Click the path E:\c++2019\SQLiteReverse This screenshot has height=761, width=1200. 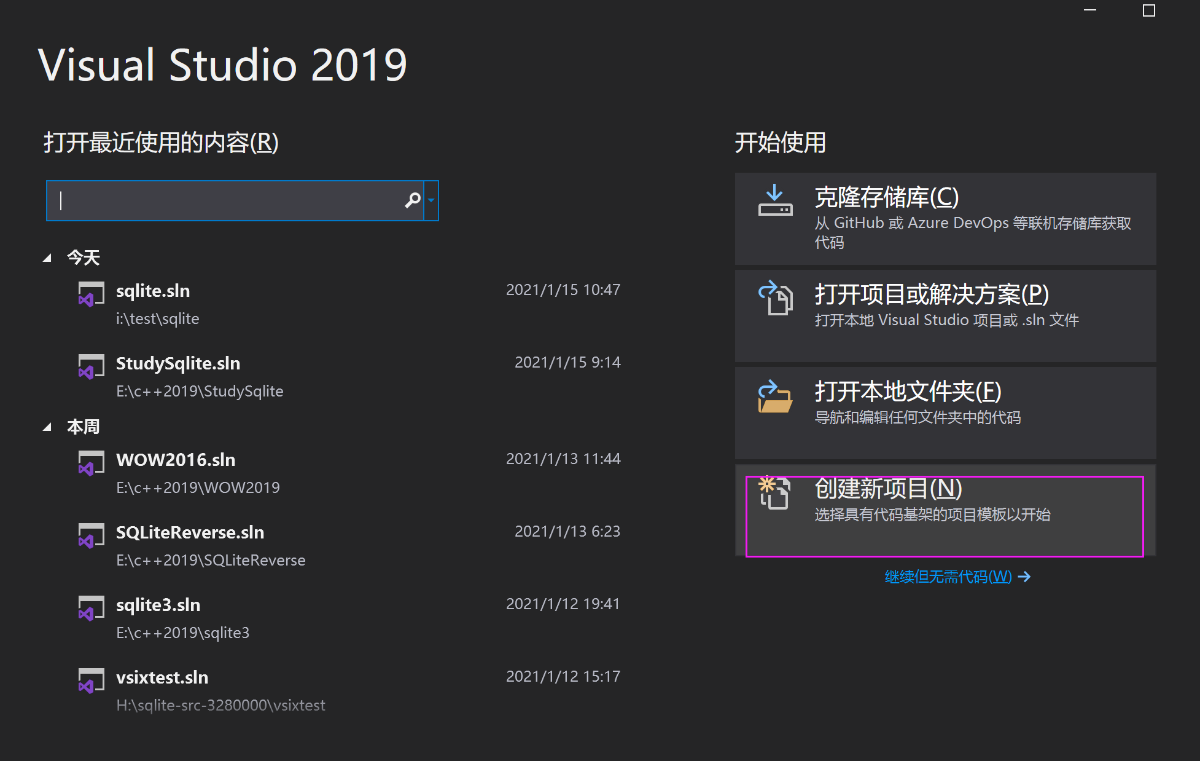point(211,560)
